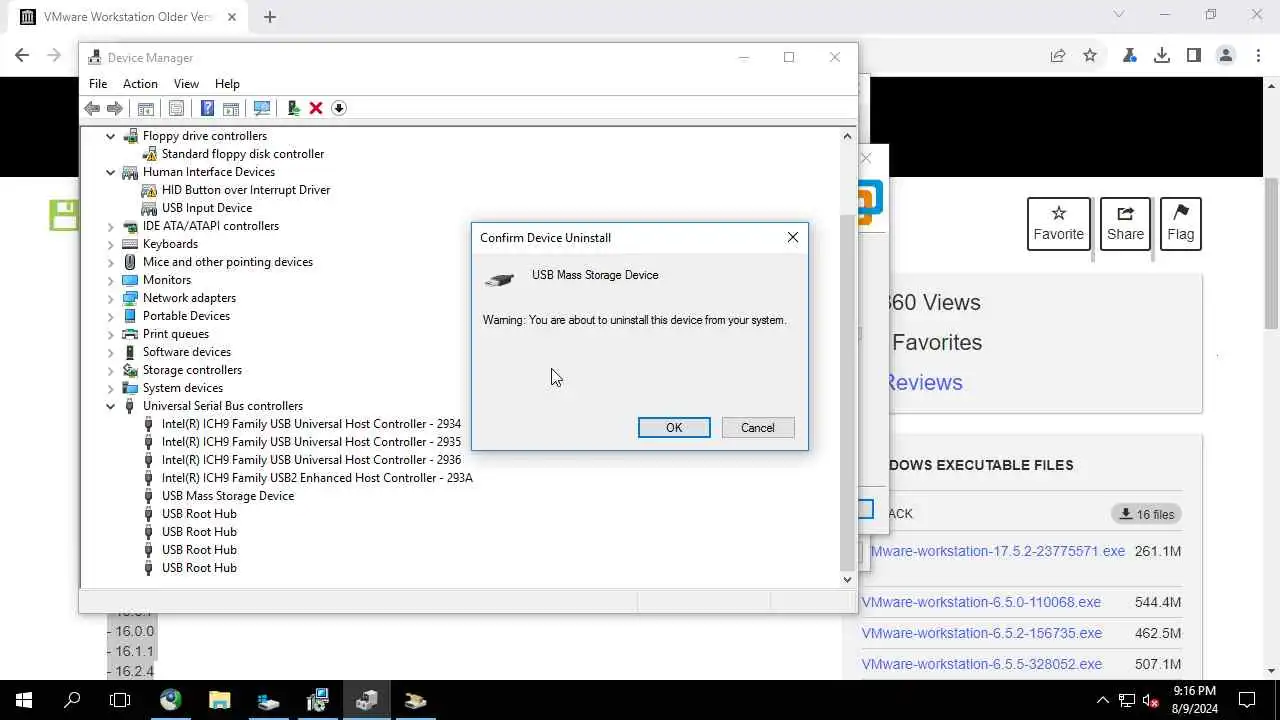The width and height of the screenshot is (1280, 720).
Task: Select Standard floppy disk controller
Action: pos(242,154)
